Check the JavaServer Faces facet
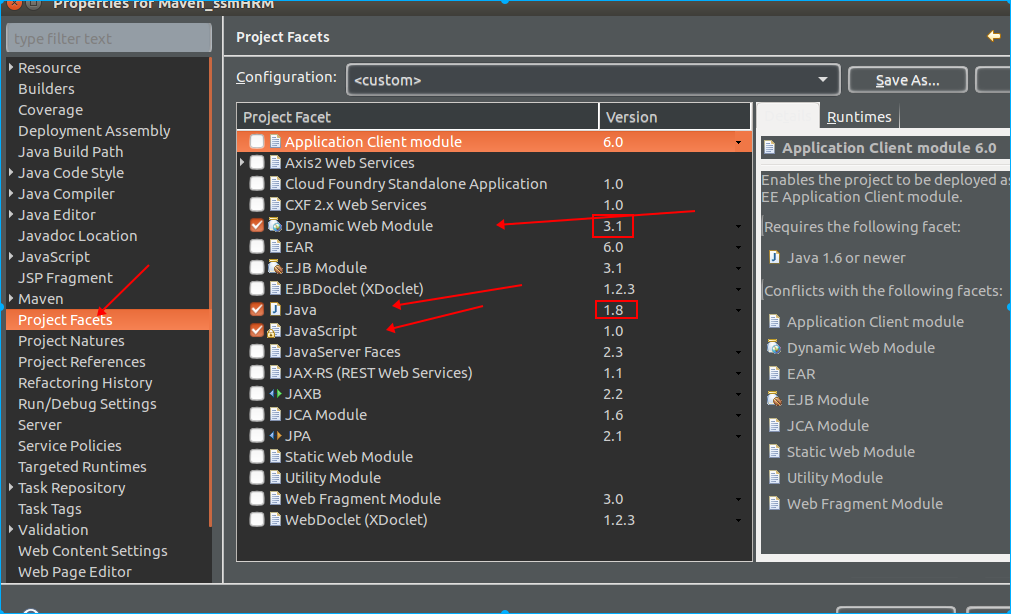 257,352
